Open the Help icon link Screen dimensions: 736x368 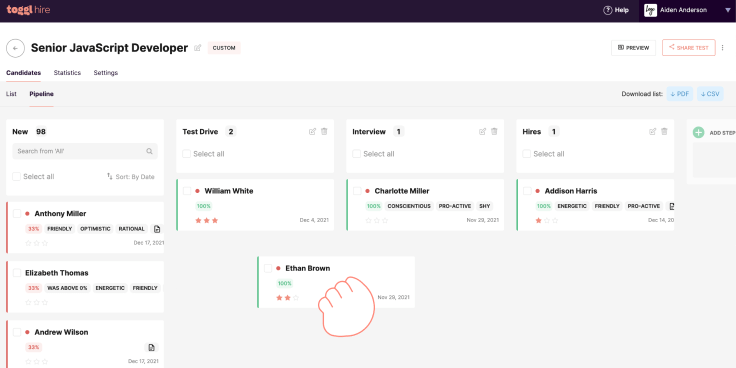(x=608, y=10)
